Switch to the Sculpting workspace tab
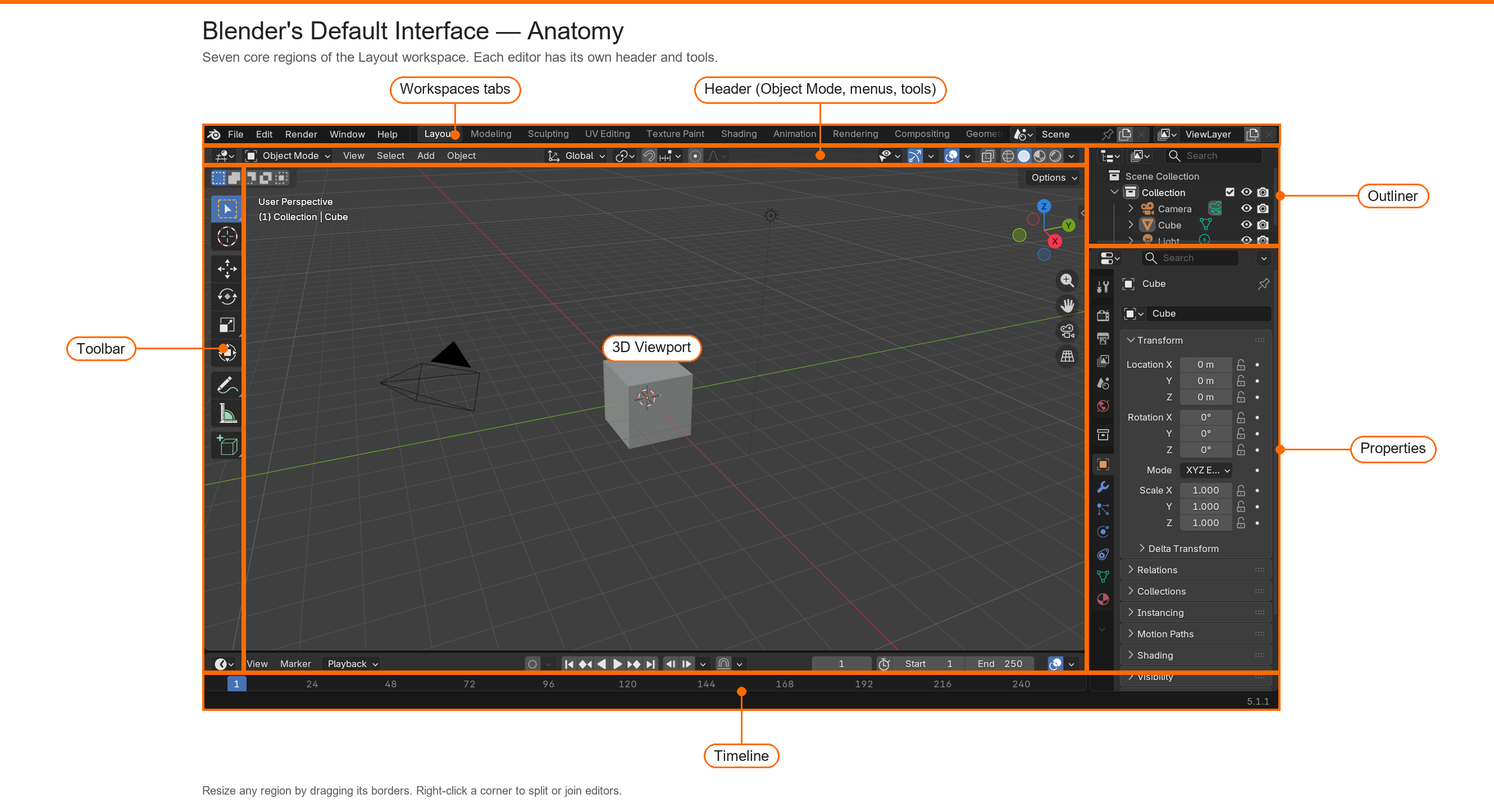 pos(548,134)
